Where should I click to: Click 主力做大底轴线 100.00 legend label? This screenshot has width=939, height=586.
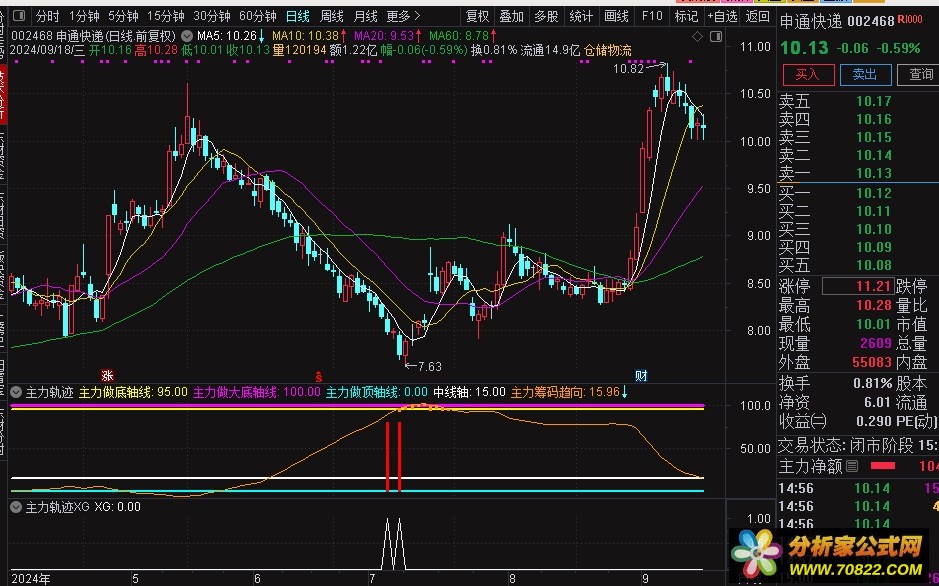pos(256,393)
